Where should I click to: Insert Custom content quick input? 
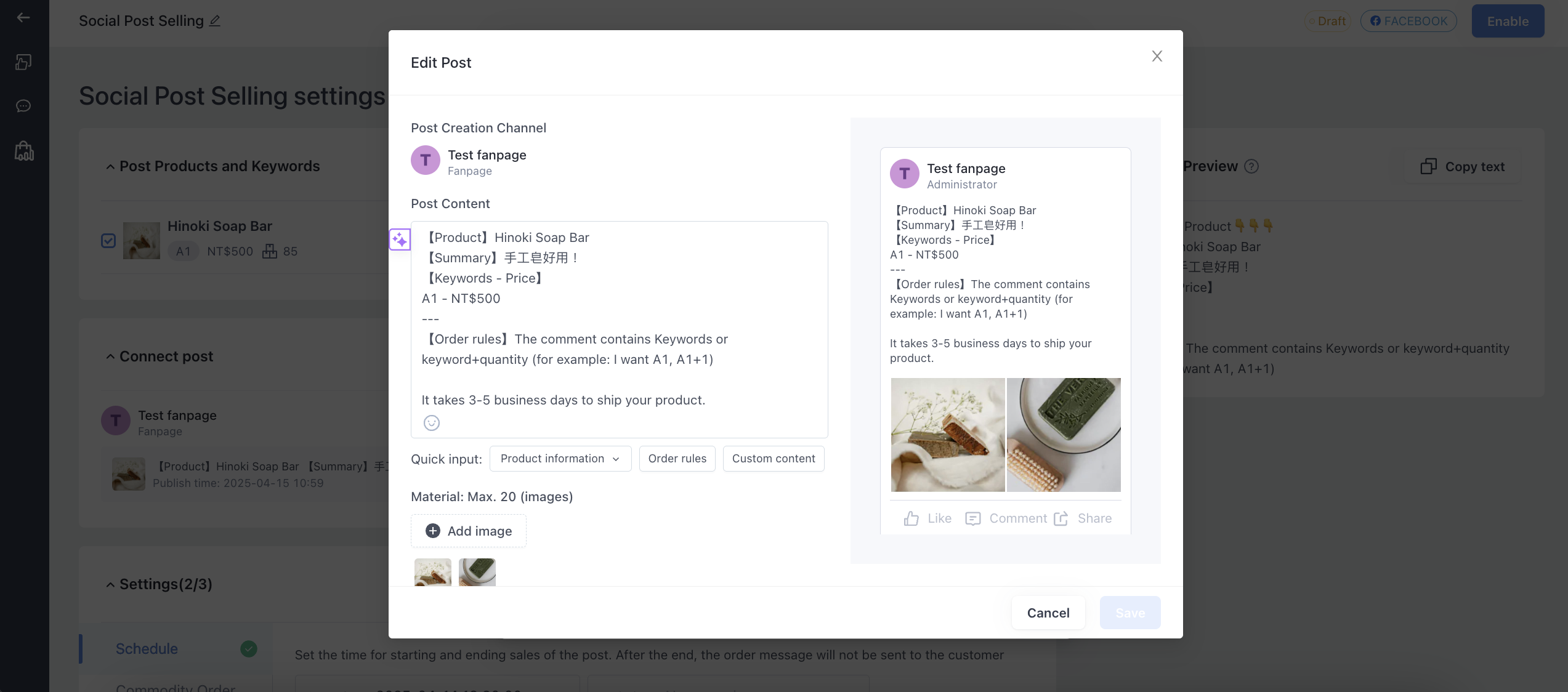[774, 459]
